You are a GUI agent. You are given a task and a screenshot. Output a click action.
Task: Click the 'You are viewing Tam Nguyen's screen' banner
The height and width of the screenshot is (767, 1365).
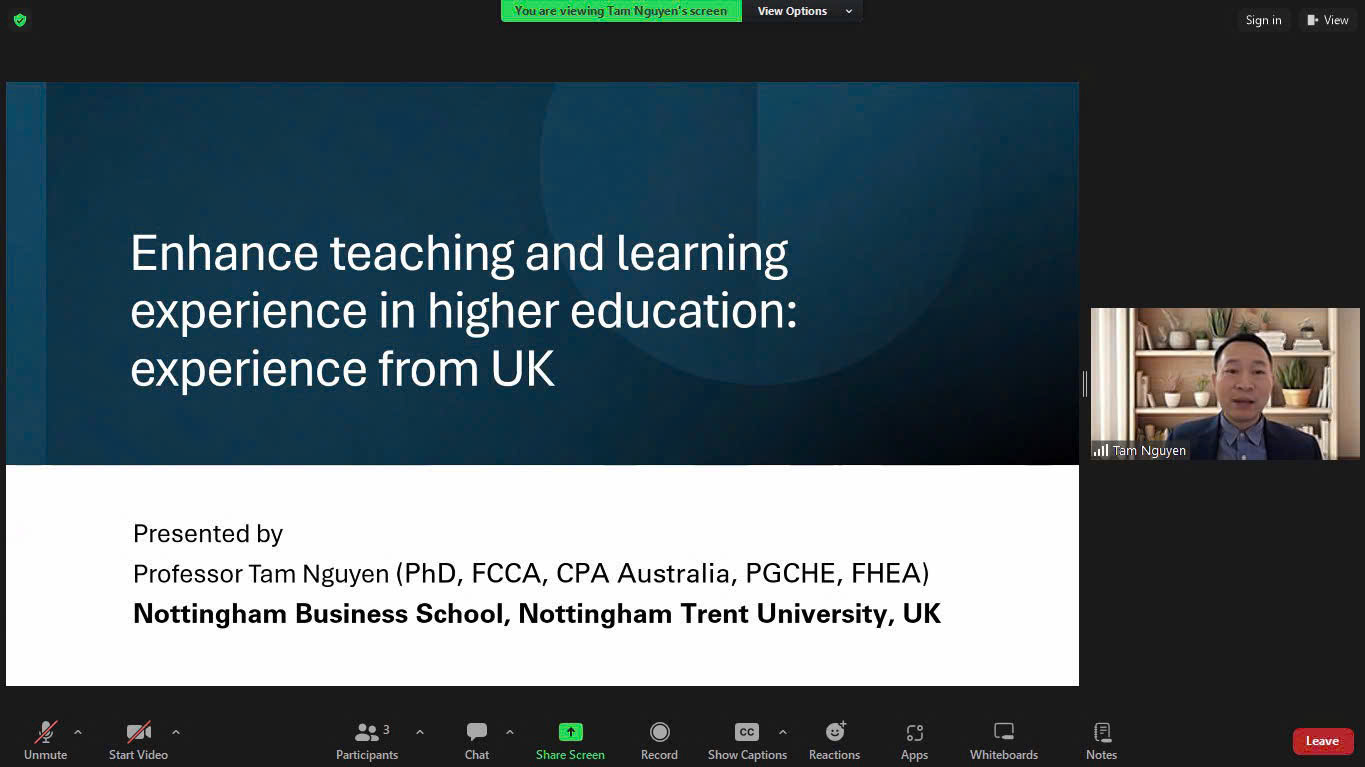click(621, 11)
